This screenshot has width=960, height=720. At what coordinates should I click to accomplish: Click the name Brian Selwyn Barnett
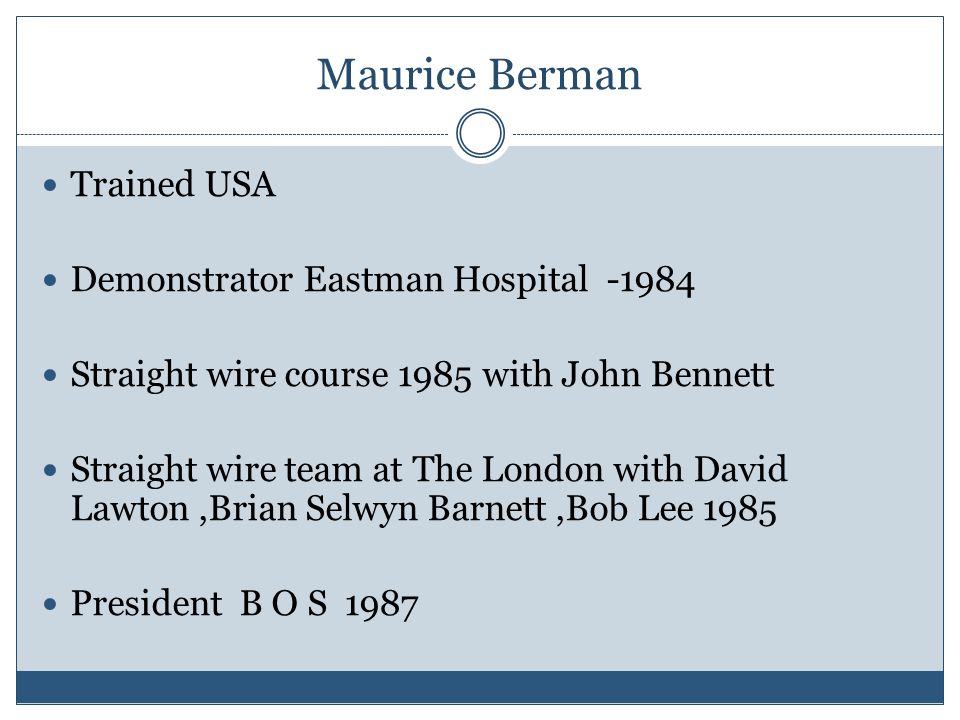[x=377, y=509]
